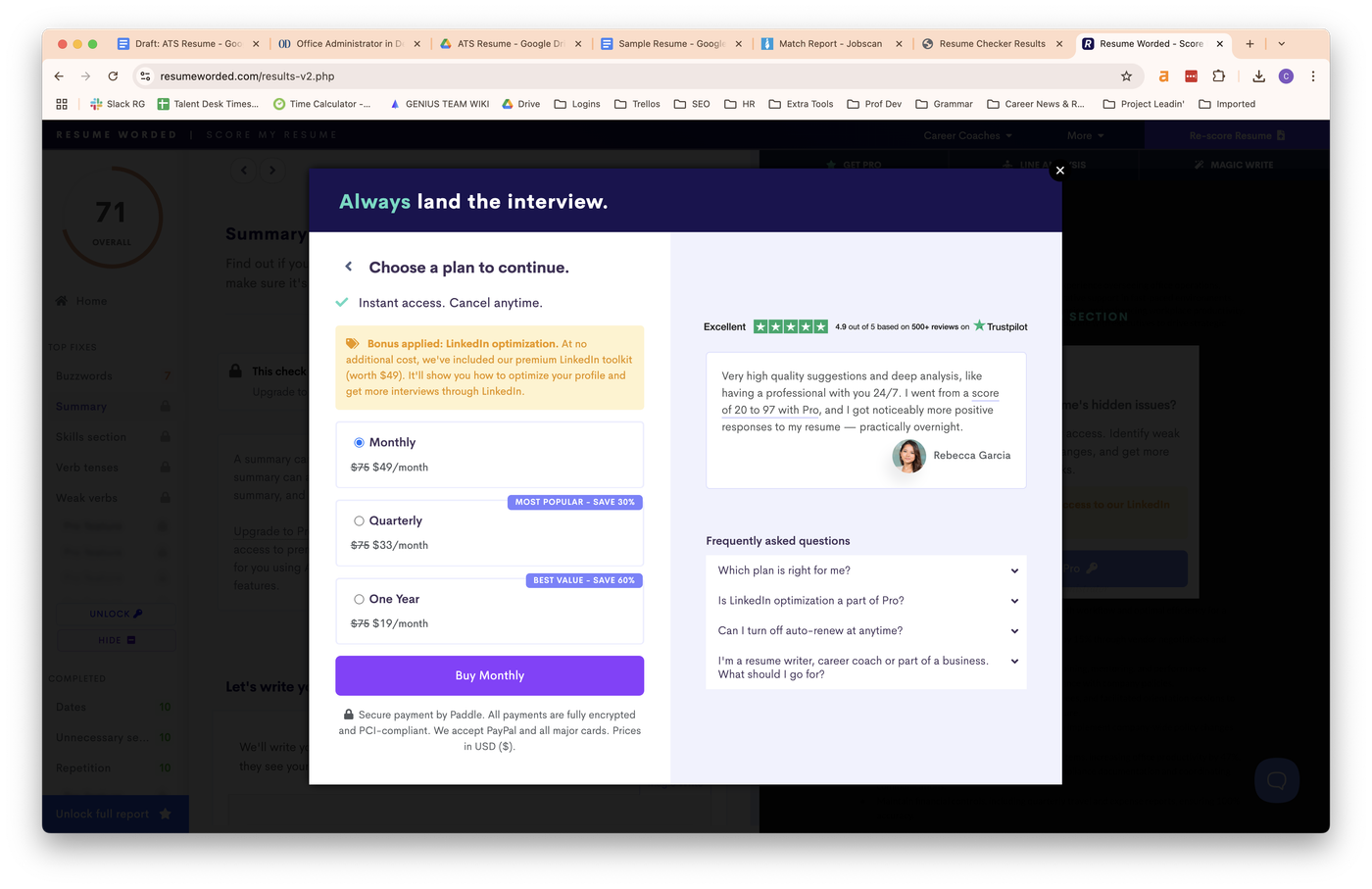Open the HR bookmark folder
The height and width of the screenshot is (889, 1372).
[740, 104]
